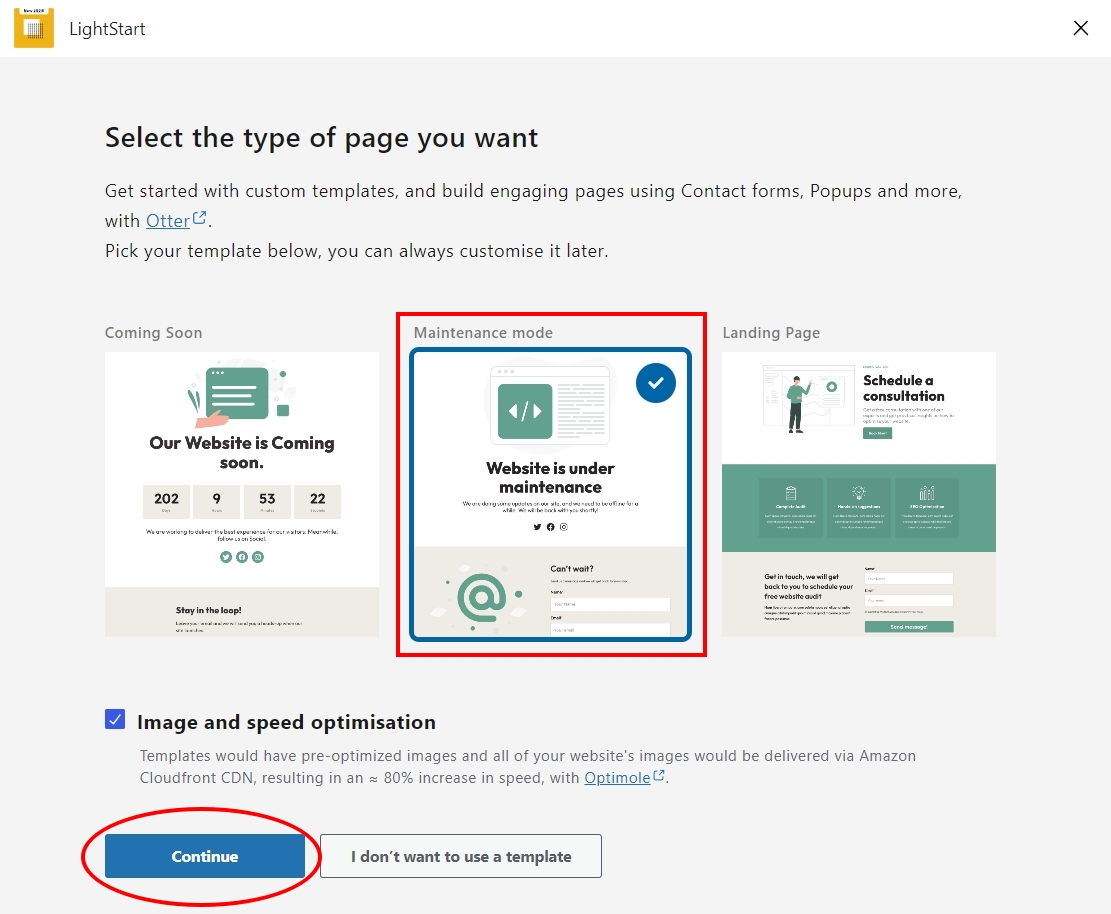Toggle the Image and speed optimisation checkbox

click(115, 720)
